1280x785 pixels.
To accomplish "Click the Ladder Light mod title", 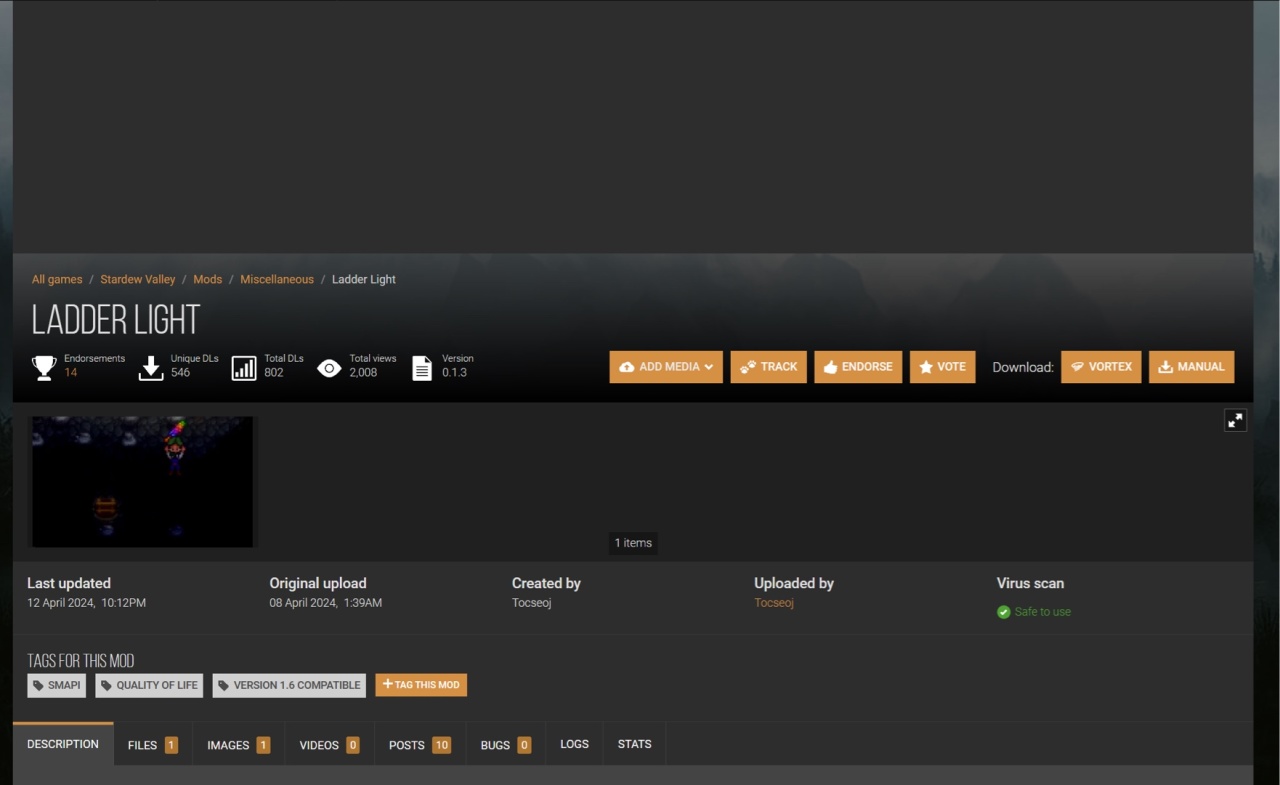I will coord(116,320).
